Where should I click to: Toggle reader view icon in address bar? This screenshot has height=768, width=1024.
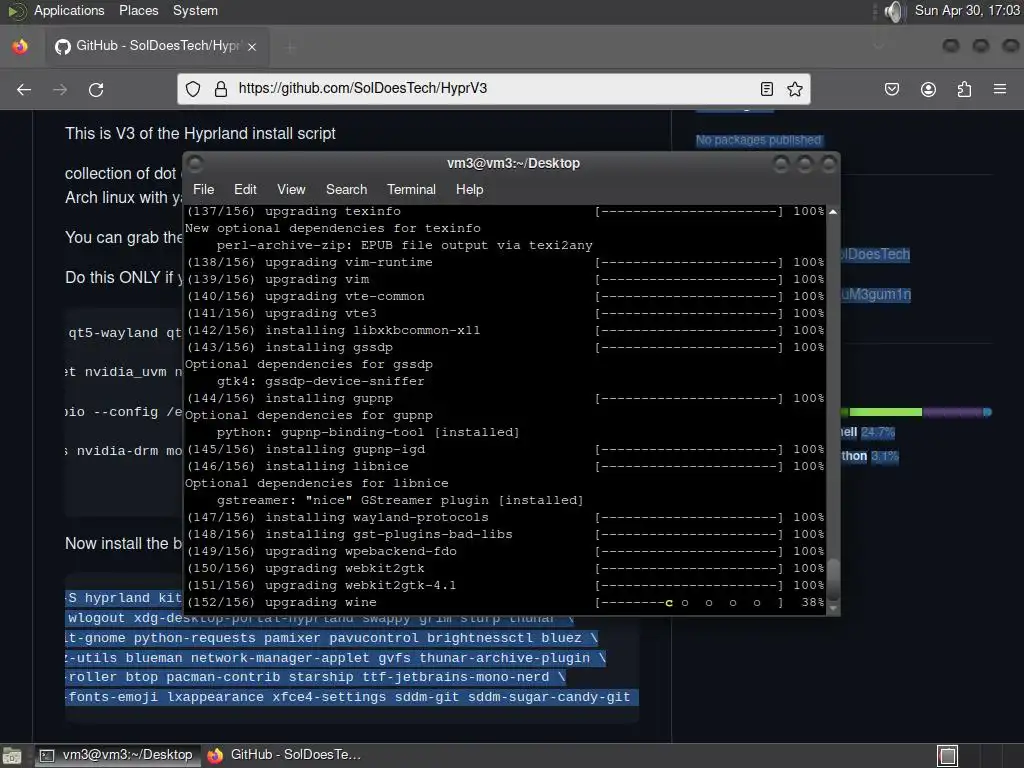click(767, 89)
